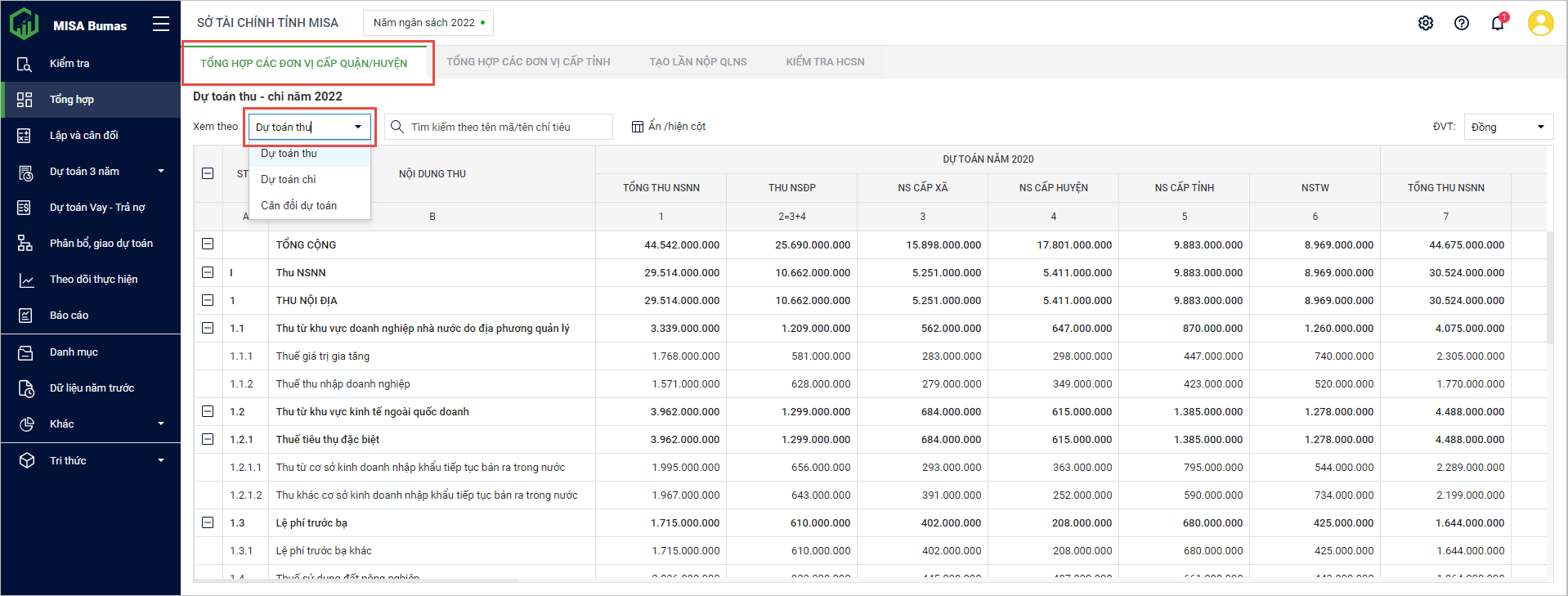Open the Tạo lần nộp QLNS tab
The width and height of the screenshot is (1568, 596).
coord(698,62)
